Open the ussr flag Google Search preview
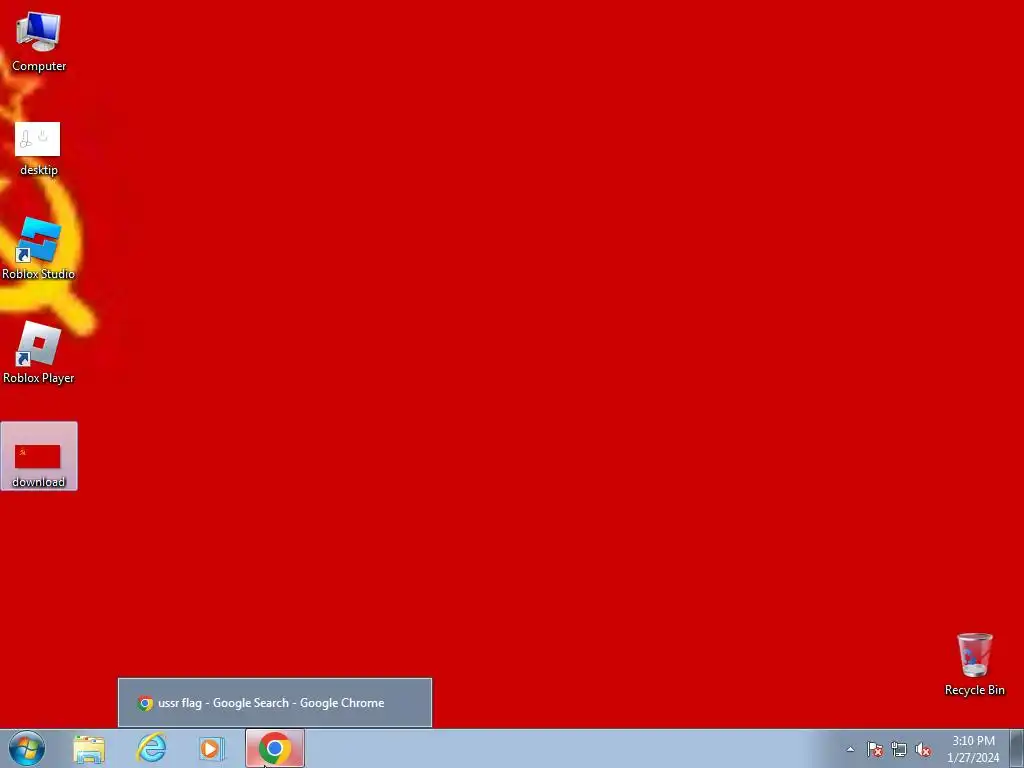The image size is (1024, 768). pyautogui.click(x=275, y=703)
